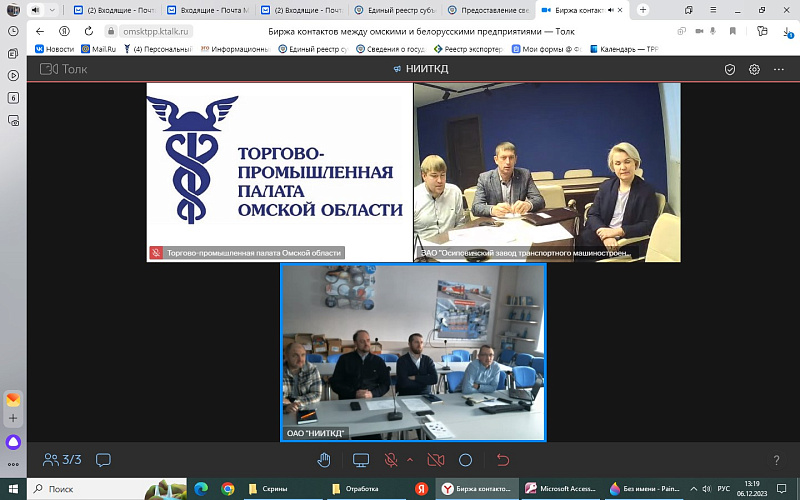Select the Торгово-промышленная палата Омской области tile

click(279, 172)
